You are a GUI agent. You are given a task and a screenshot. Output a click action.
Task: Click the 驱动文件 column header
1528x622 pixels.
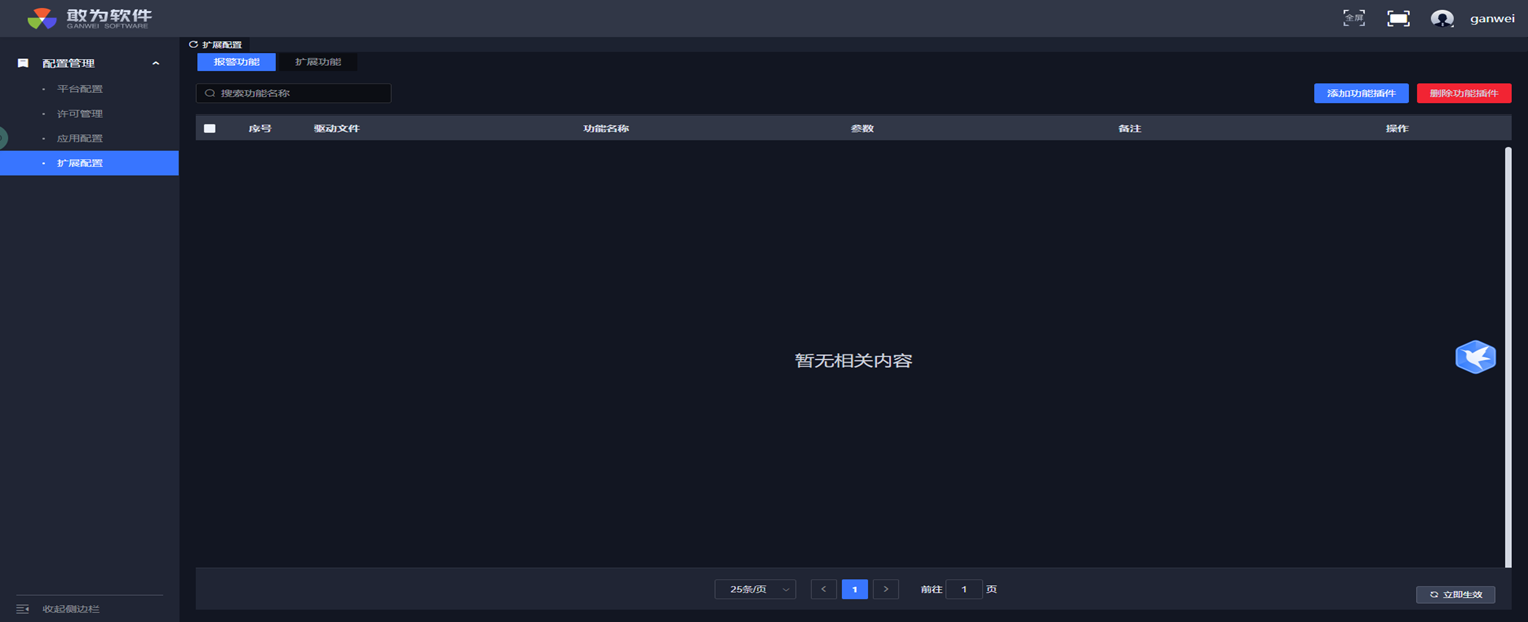[337, 128]
